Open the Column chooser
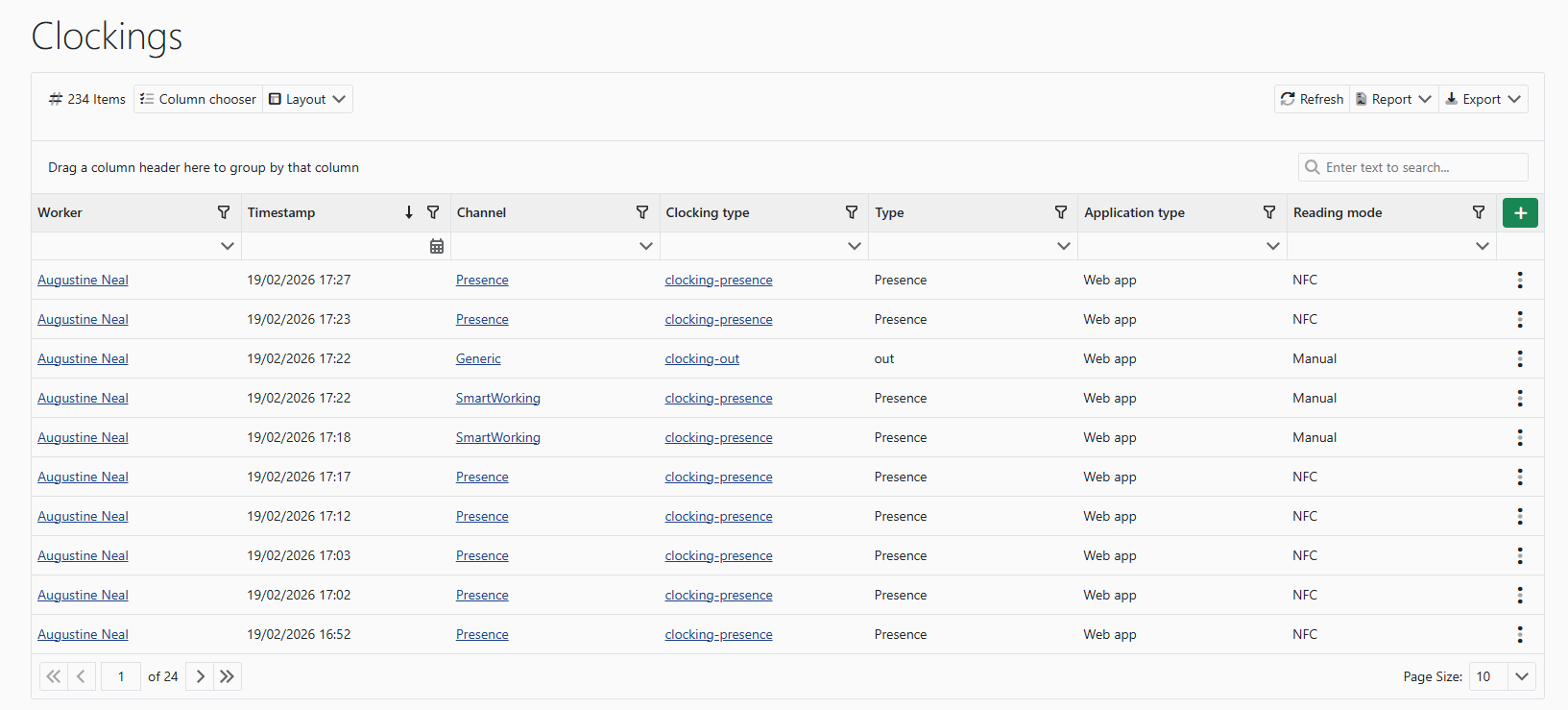Image resolution: width=1568 pixels, height=710 pixels. (198, 99)
